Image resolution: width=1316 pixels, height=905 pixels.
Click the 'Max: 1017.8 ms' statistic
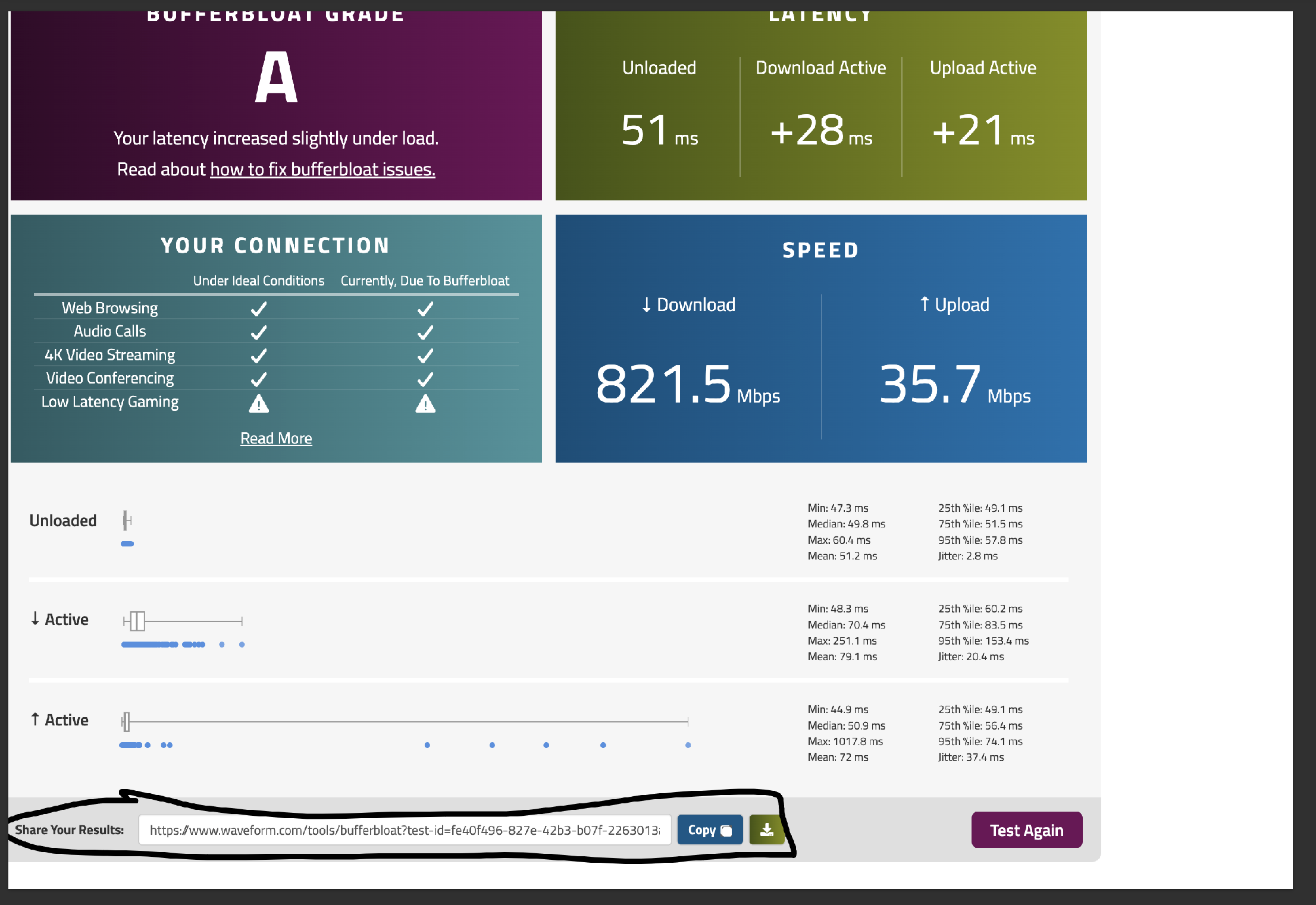click(x=845, y=741)
